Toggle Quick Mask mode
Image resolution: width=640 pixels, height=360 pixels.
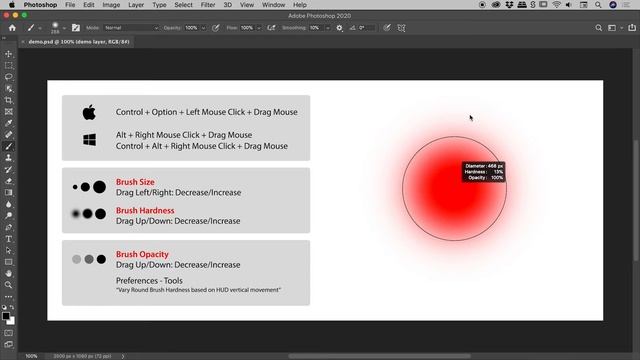click(9, 333)
